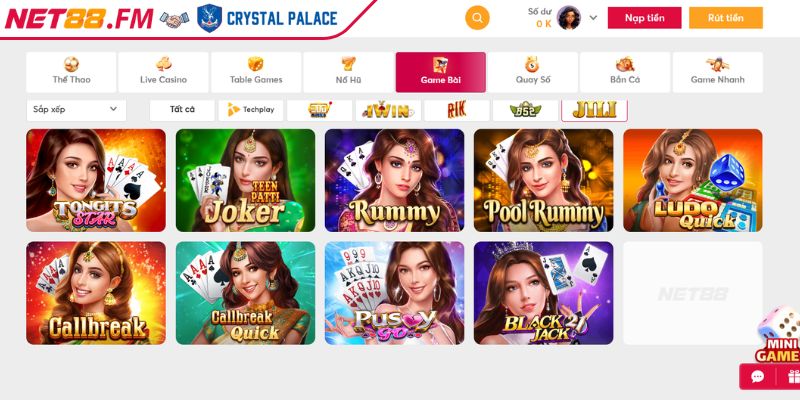Screen dimensions: 800x400
Task: Open the Tongits Star game thumbnail
Action: tap(96, 180)
